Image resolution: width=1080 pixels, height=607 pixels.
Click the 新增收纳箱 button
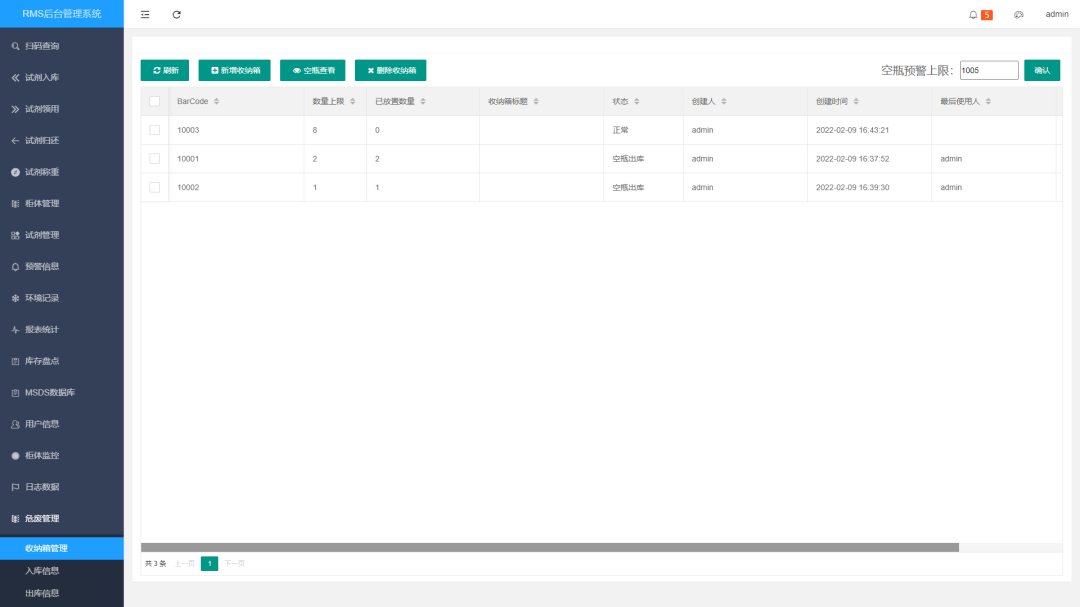234,70
